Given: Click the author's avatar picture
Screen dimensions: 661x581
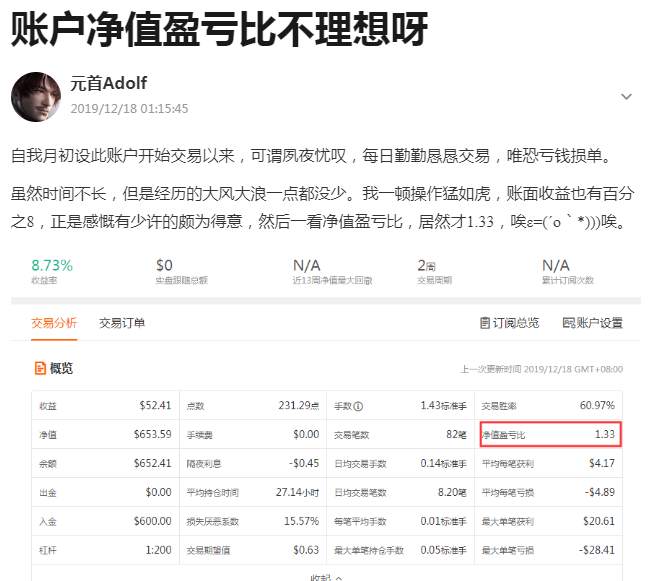Looking at the screenshot, I should tap(36, 97).
